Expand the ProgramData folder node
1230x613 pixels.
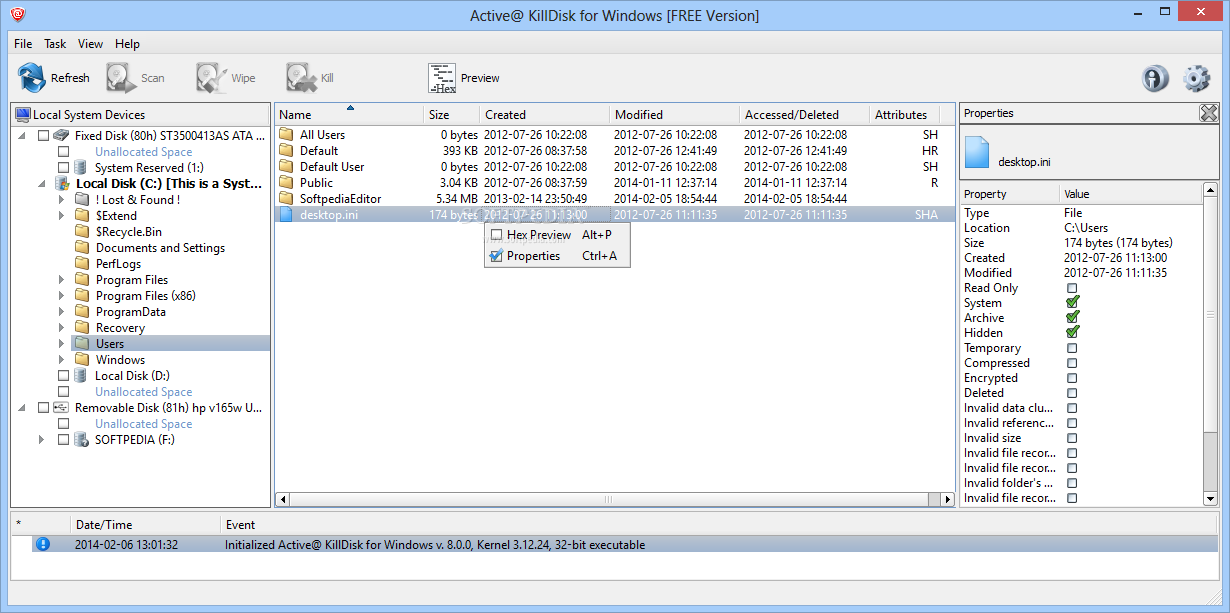tap(61, 311)
